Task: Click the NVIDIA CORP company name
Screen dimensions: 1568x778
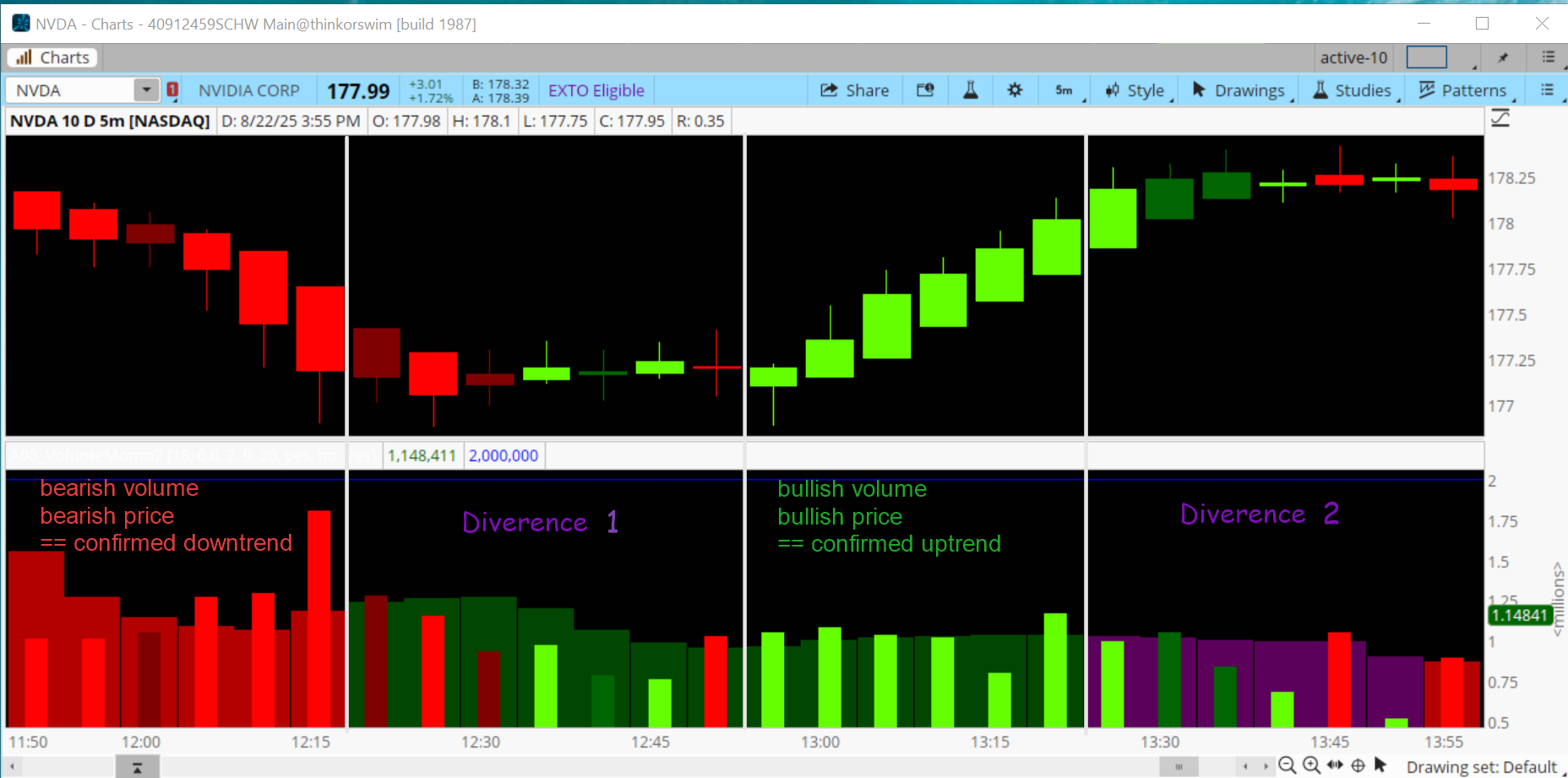Action: [249, 90]
